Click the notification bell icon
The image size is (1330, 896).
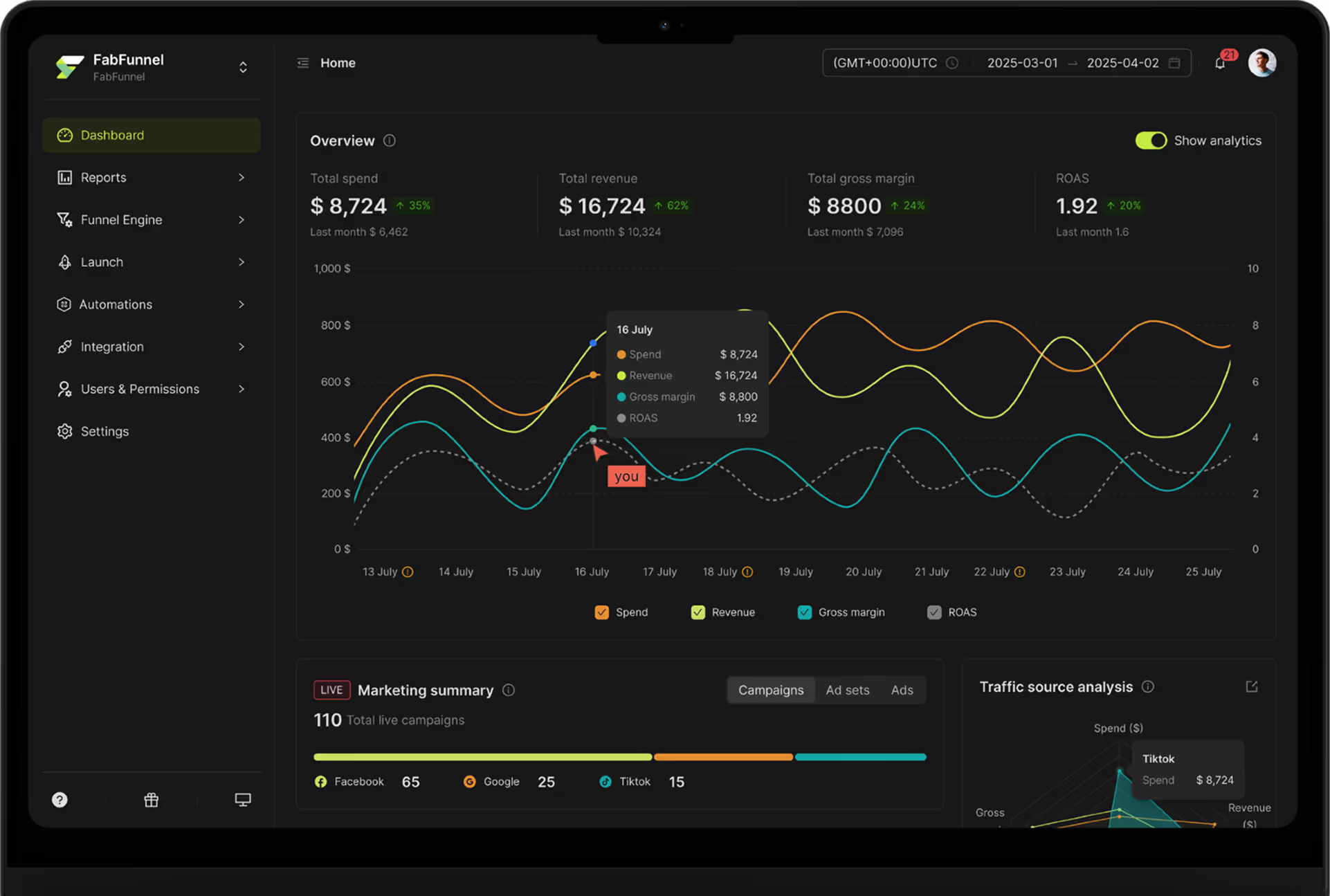tap(1220, 64)
